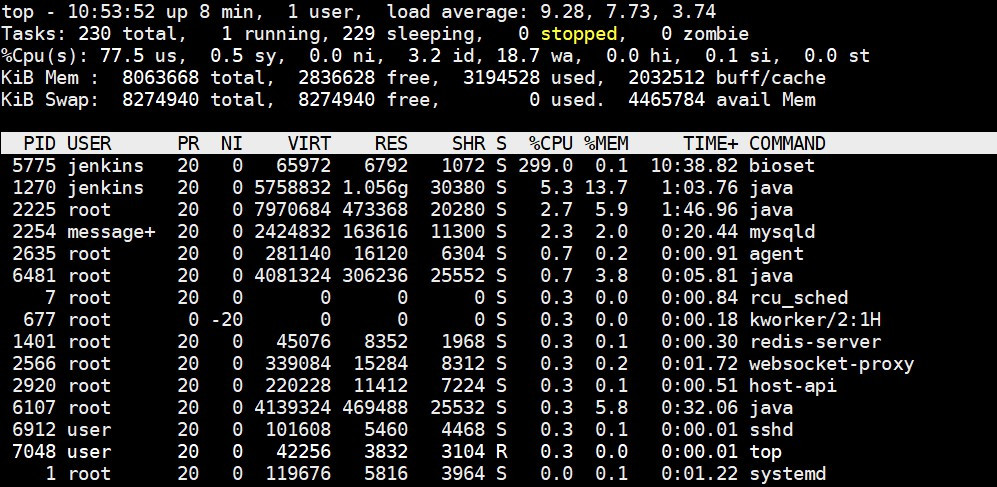Click the rcu_sched process name
Image resolution: width=997 pixels, height=487 pixels.
(x=799, y=298)
